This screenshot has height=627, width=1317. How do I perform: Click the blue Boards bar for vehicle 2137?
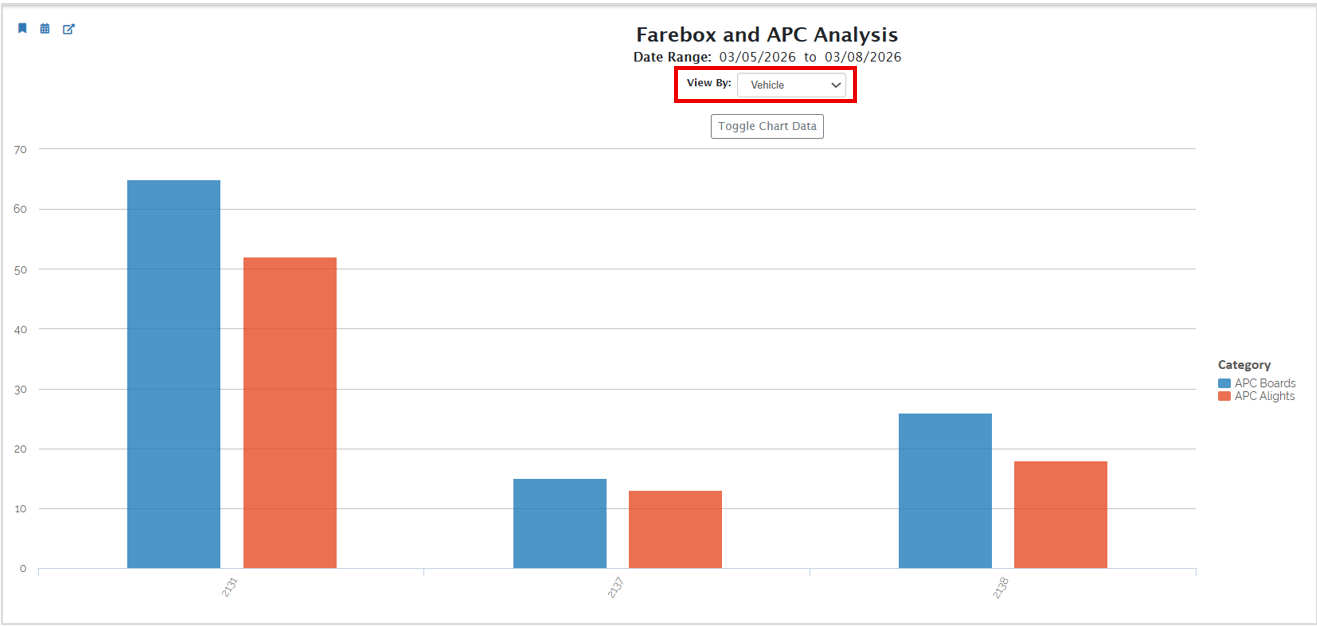tap(559, 523)
